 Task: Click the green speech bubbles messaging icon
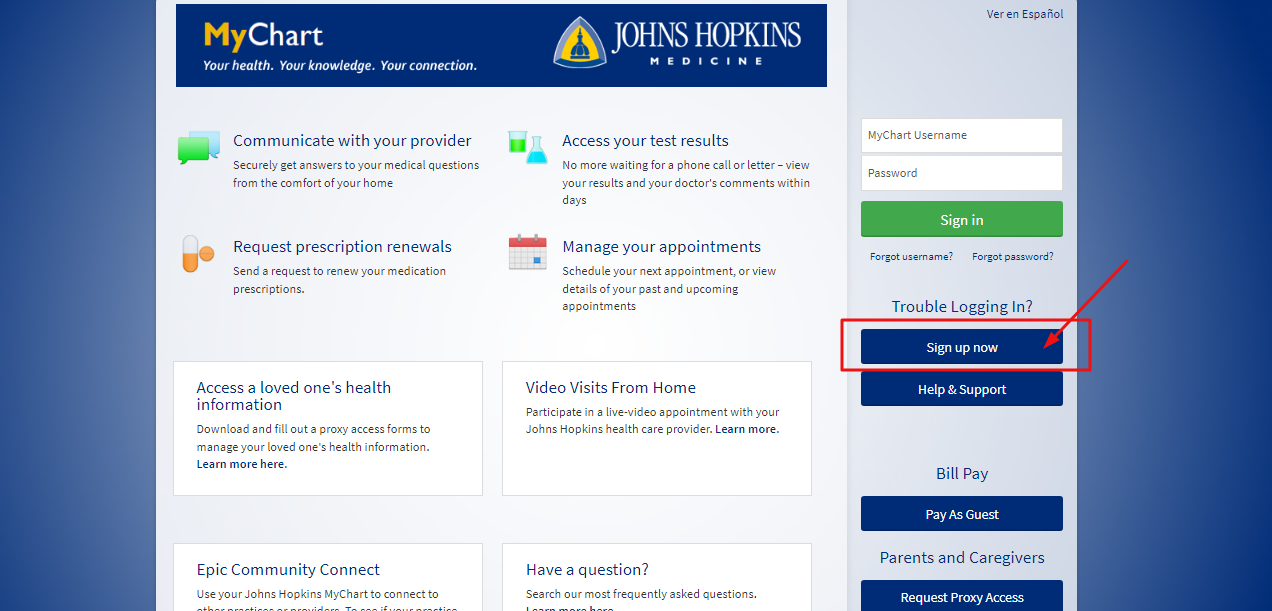point(197,147)
